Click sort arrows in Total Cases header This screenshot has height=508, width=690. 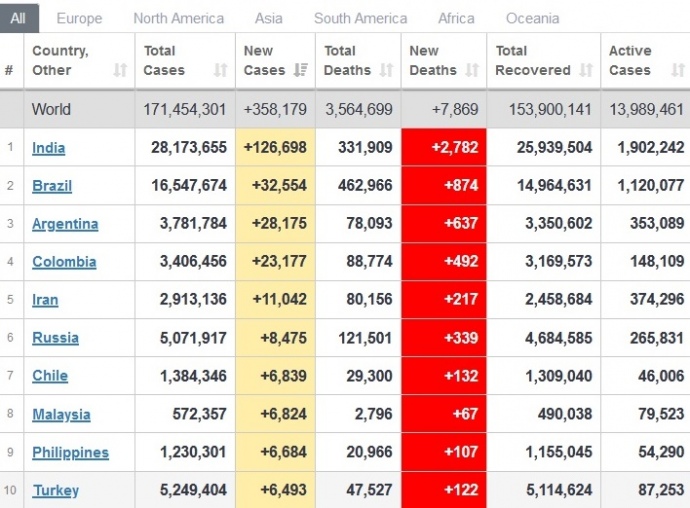coord(221,70)
